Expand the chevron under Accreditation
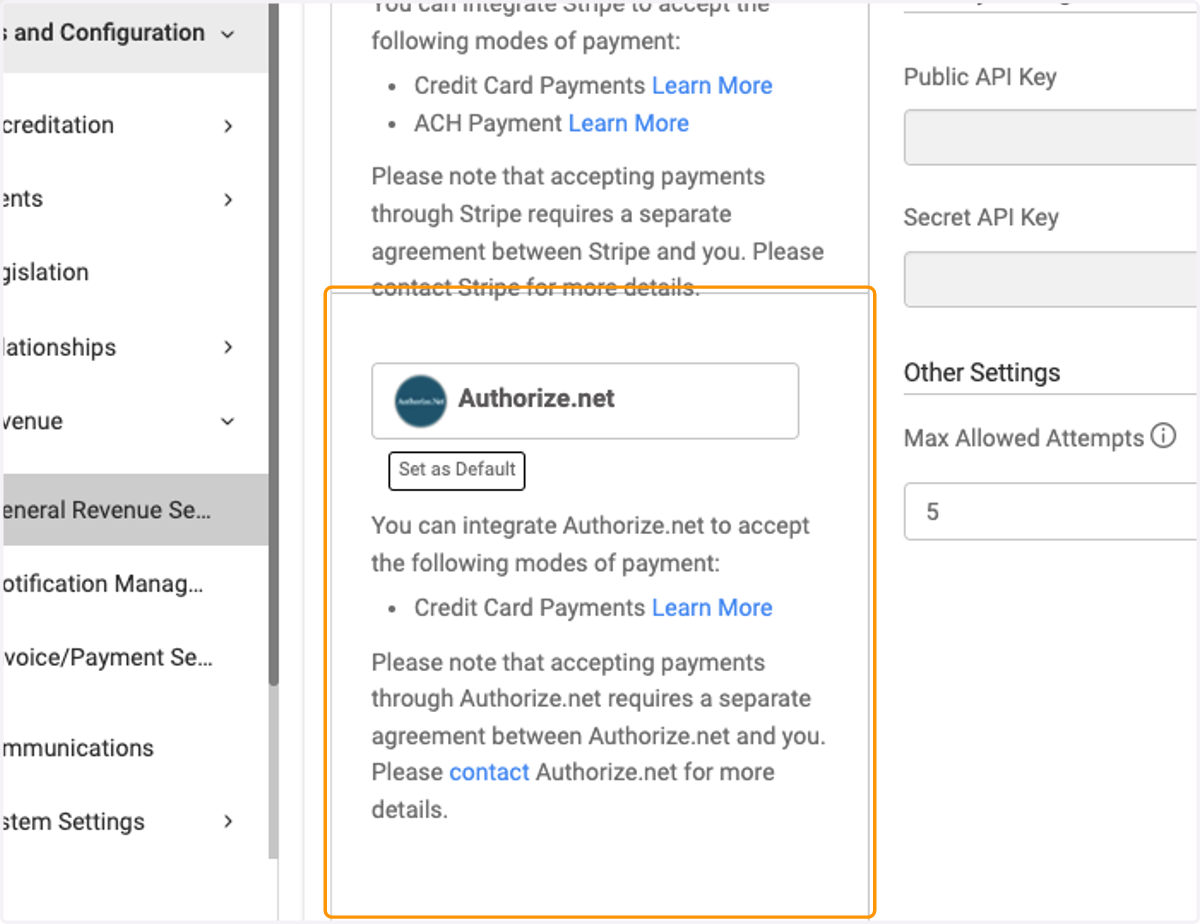The width and height of the screenshot is (1200, 924). [x=228, y=200]
